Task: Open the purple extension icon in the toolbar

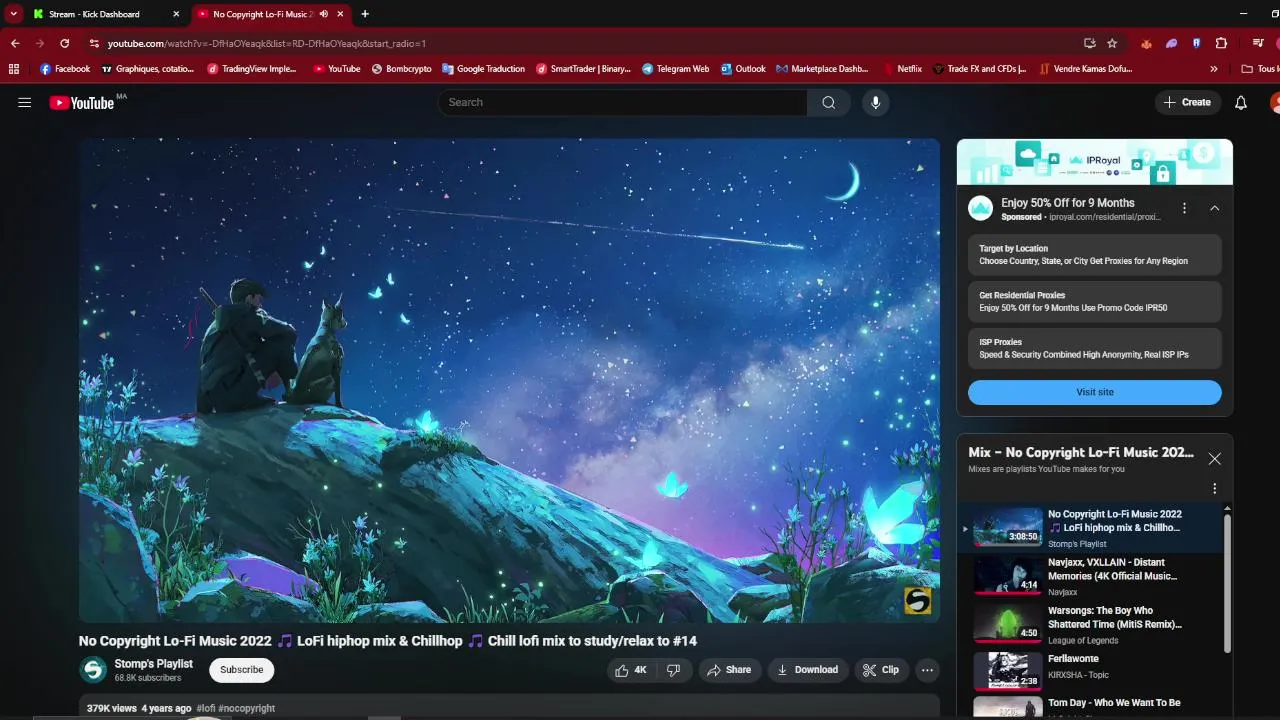Action: 1171,43
